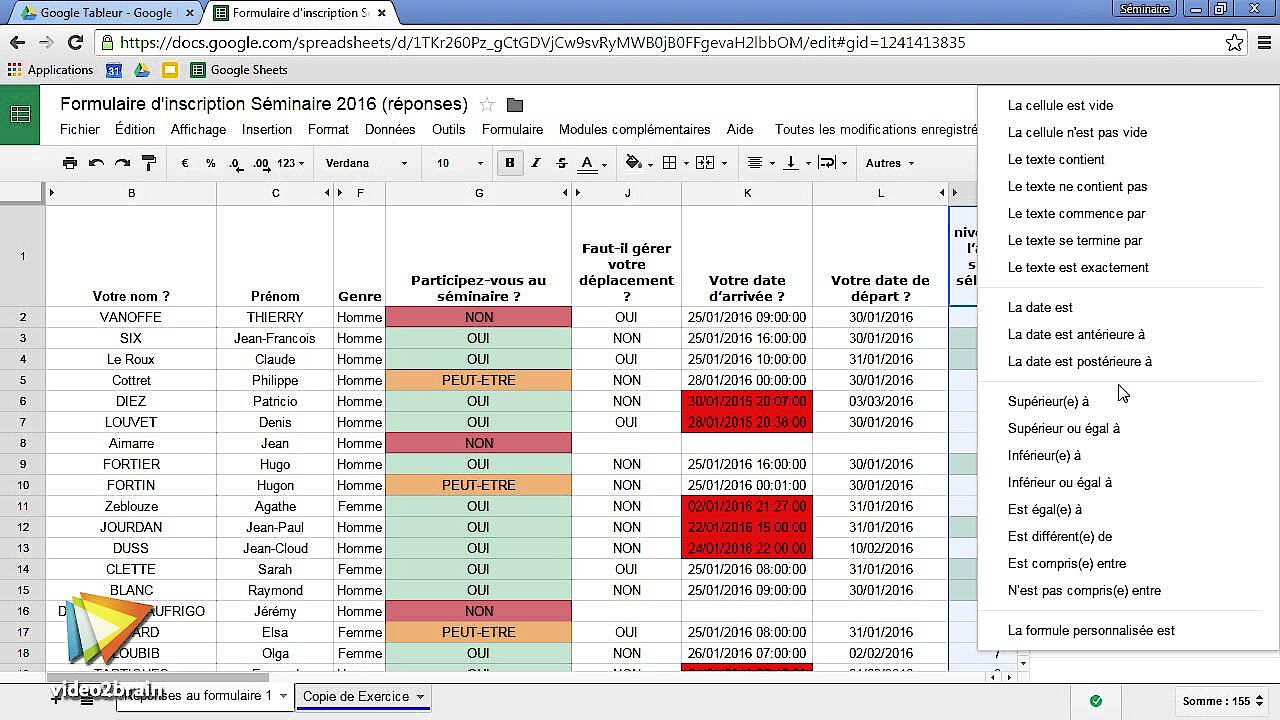Switch to Google Tableur browser tab

(105, 13)
